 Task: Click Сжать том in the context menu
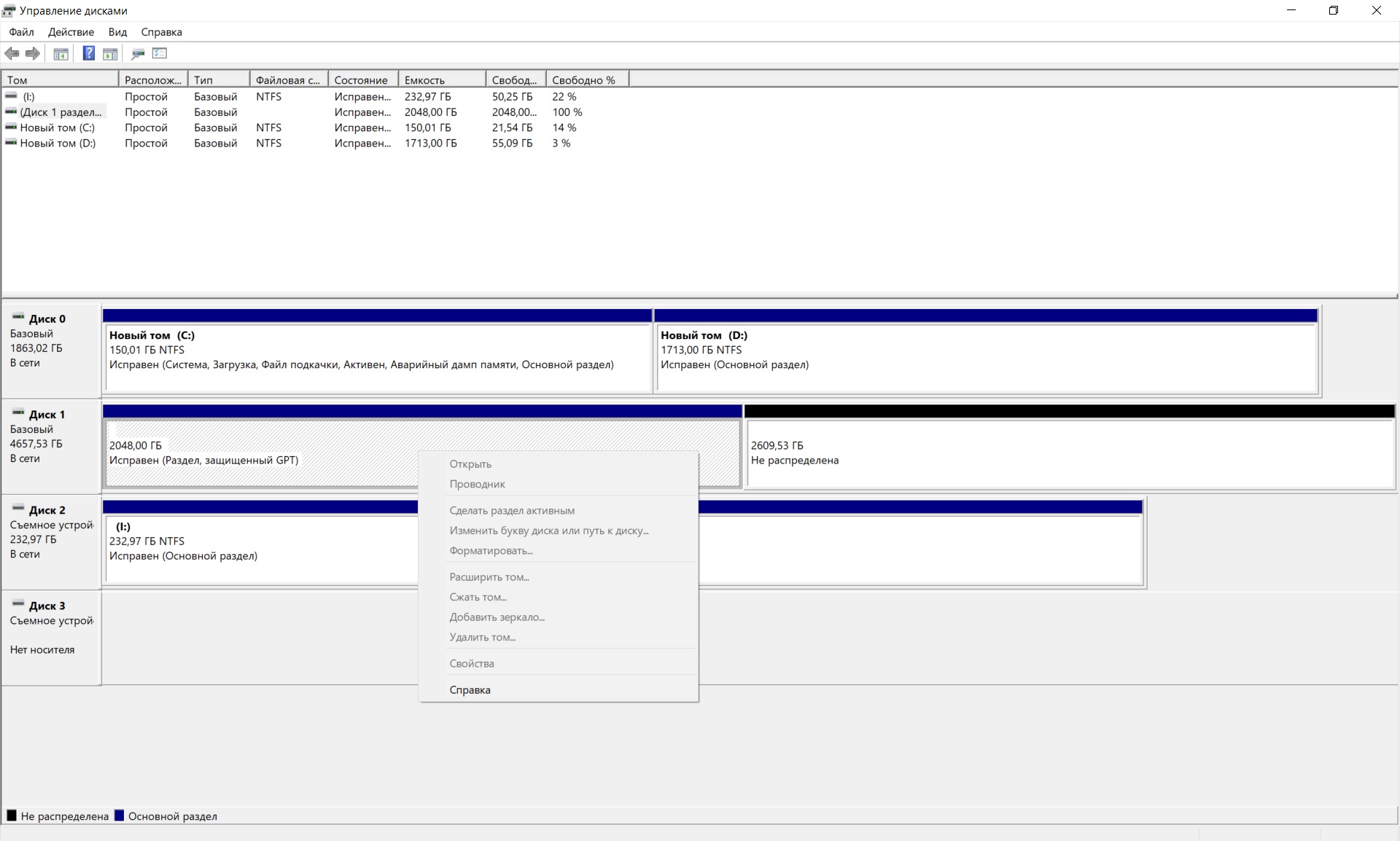click(559, 597)
